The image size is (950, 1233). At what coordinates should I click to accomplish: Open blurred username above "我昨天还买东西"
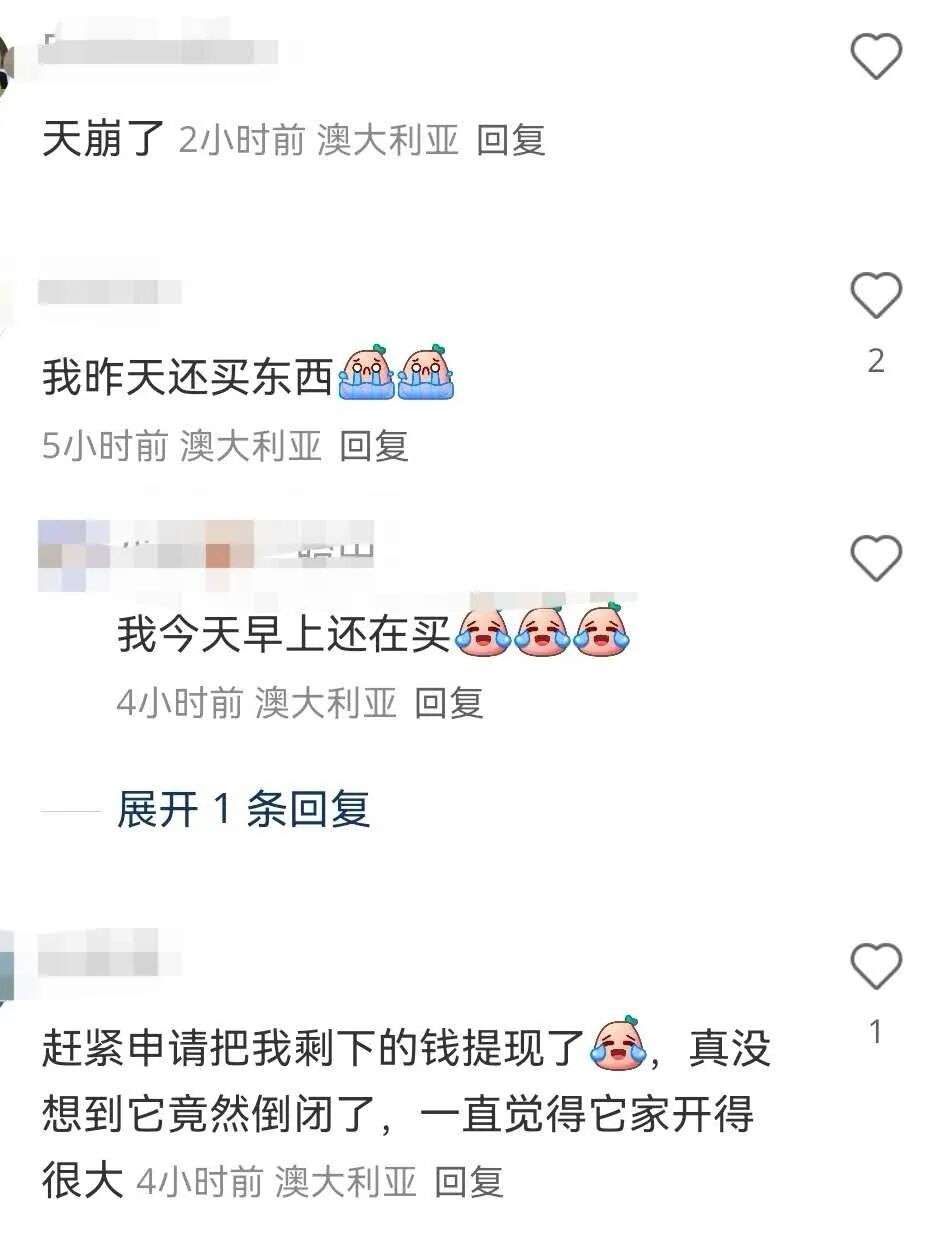click(x=110, y=292)
